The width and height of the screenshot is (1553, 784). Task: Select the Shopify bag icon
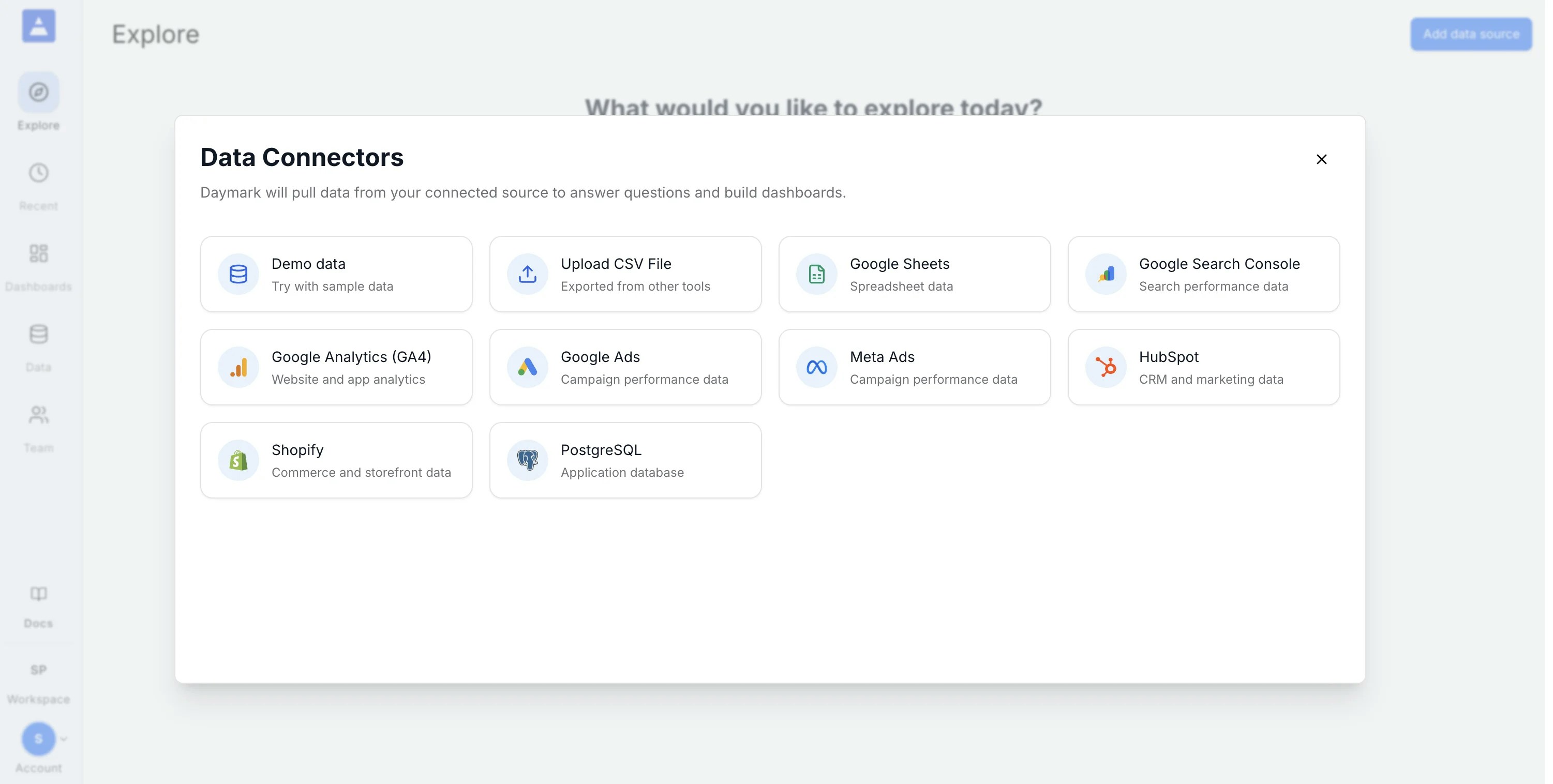coord(238,460)
